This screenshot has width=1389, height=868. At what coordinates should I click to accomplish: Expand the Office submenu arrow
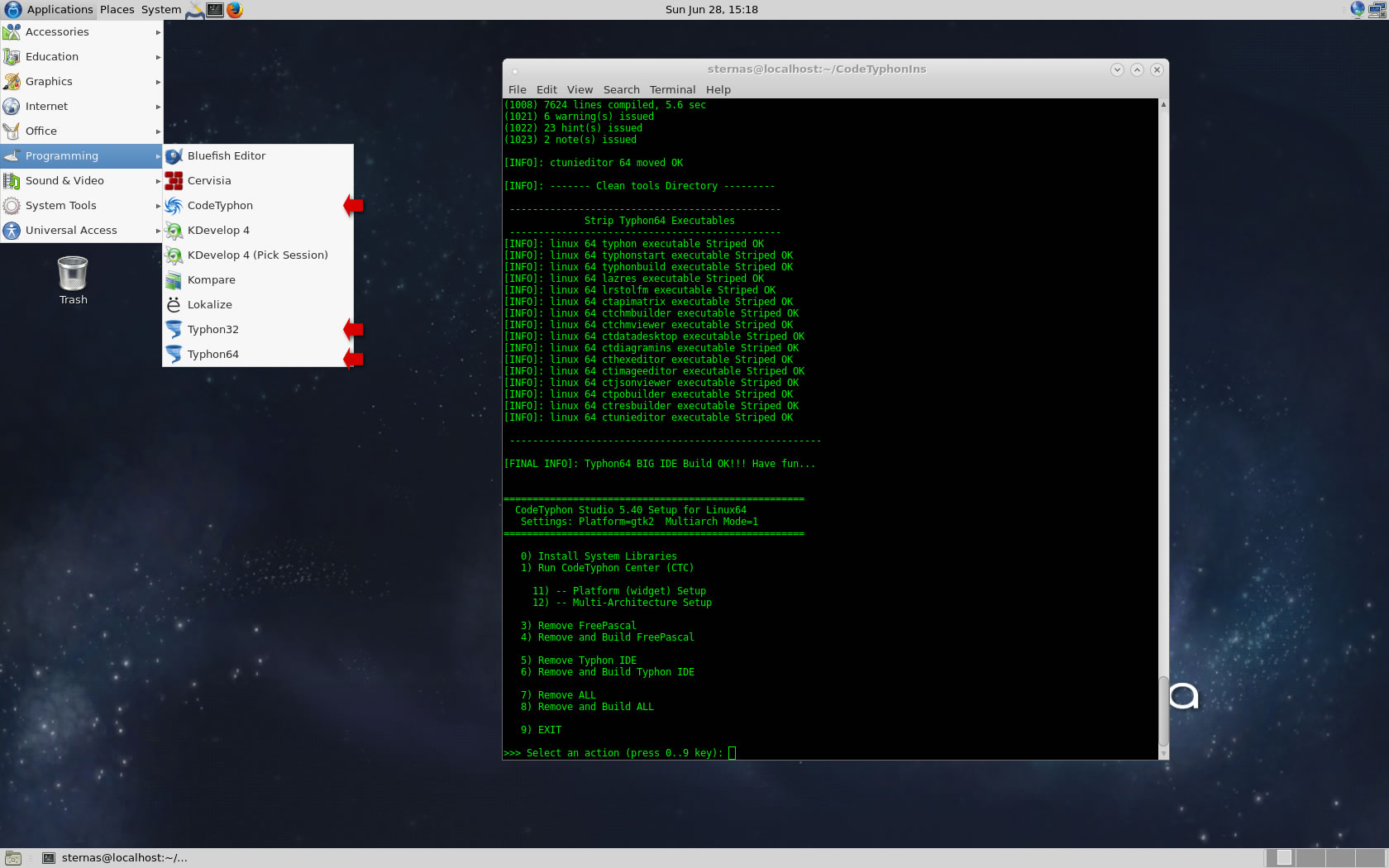coord(158,131)
